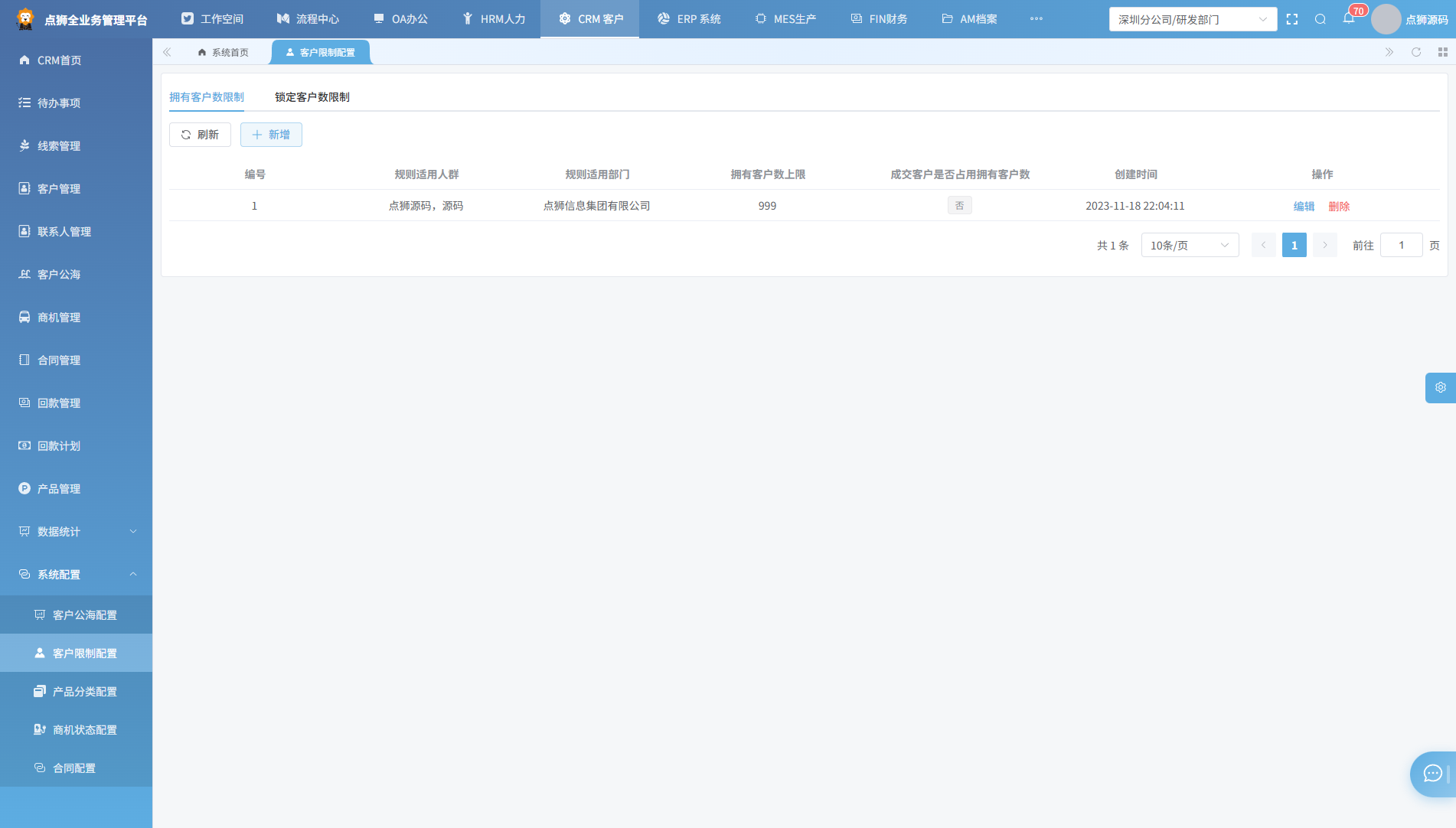Click the three dots more modules icon
This screenshot has width=1456, height=828.
1037,19
